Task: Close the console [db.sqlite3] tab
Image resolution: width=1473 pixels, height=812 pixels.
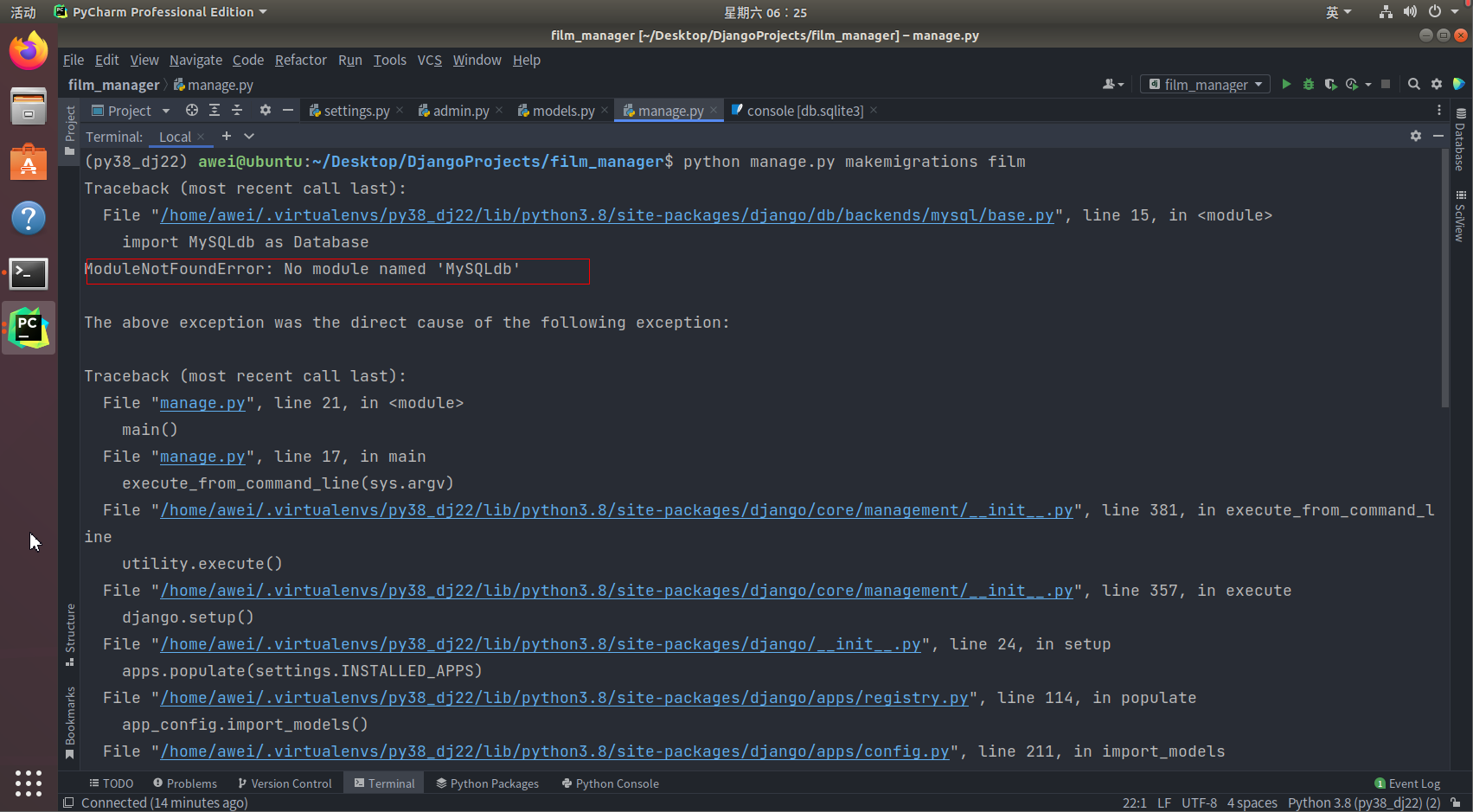Action: pos(874,111)
